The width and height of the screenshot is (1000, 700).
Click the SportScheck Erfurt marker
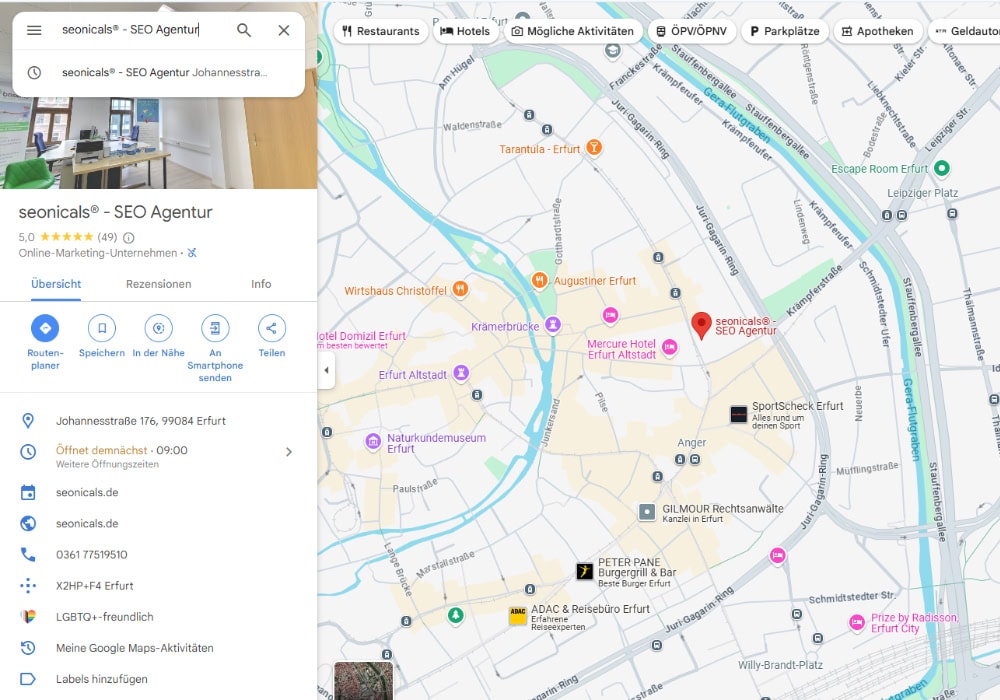[739, 414]
